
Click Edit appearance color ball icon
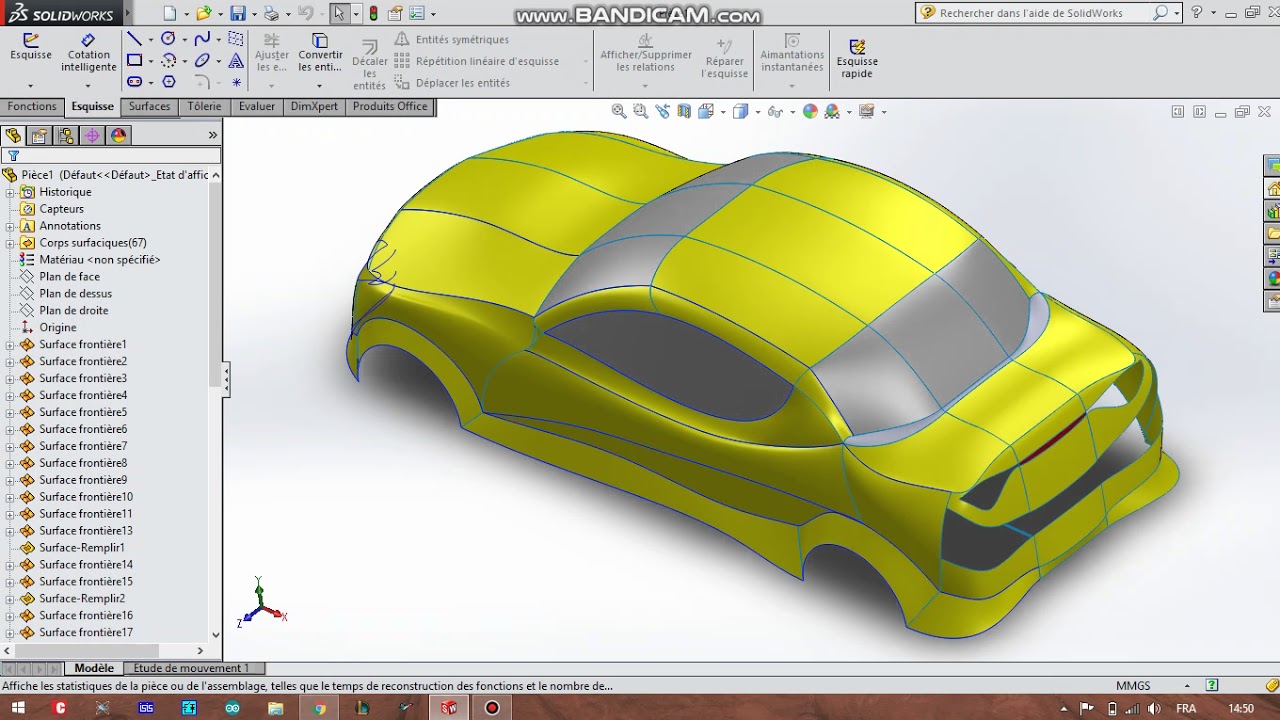point(810,112)
